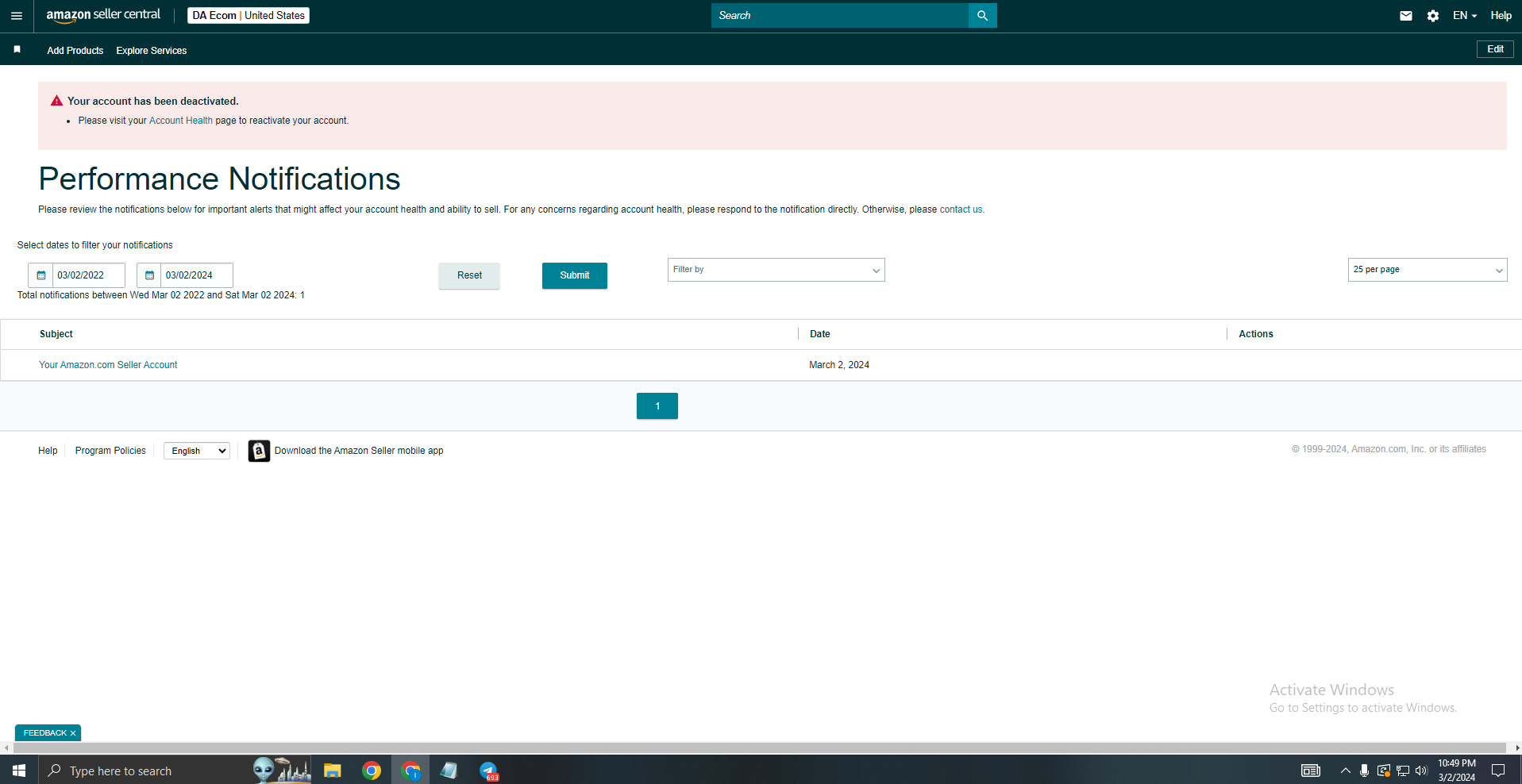Open the network tray icon
Viewport: 1522px width, 784px height.
click(1403, 771)
